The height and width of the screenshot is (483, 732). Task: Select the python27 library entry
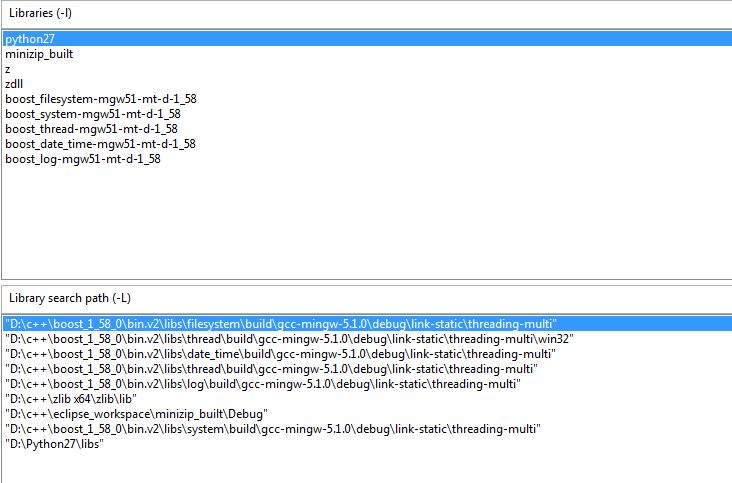(368, 39)
